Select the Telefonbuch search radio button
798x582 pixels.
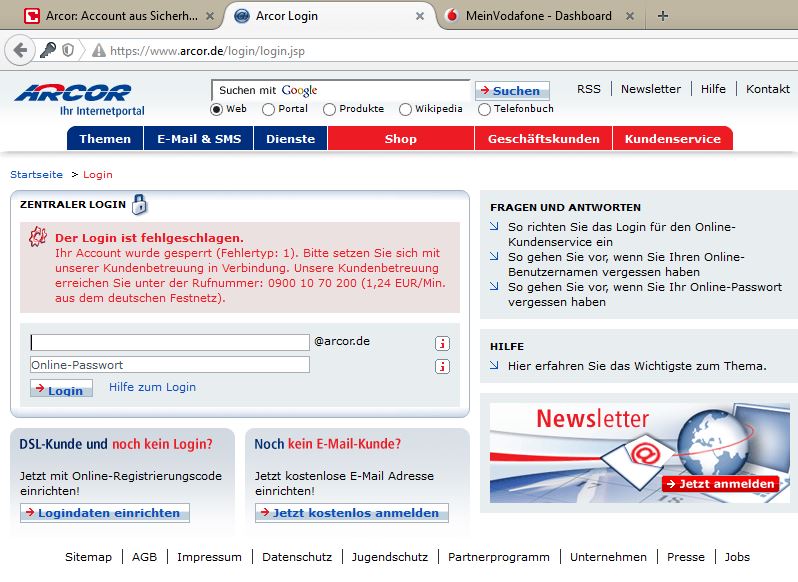coord(484,109)
